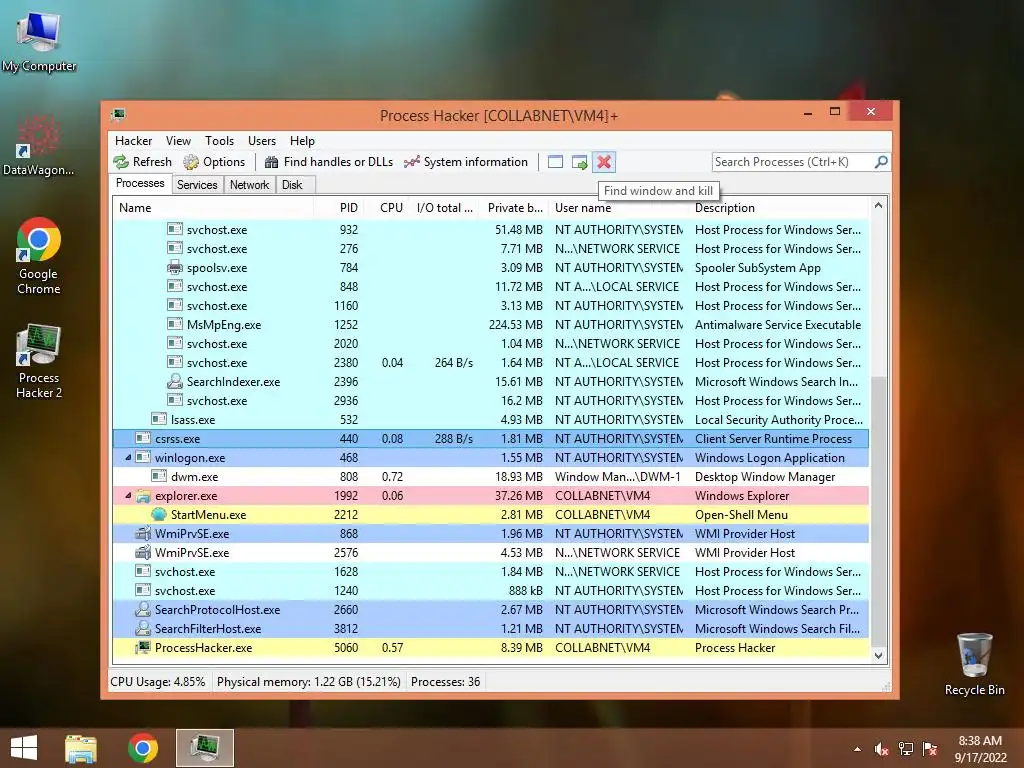Select the DataWagon desktop shortcut
The height and width of the screenshot is (768, 1024).
[x=39, y=145]
